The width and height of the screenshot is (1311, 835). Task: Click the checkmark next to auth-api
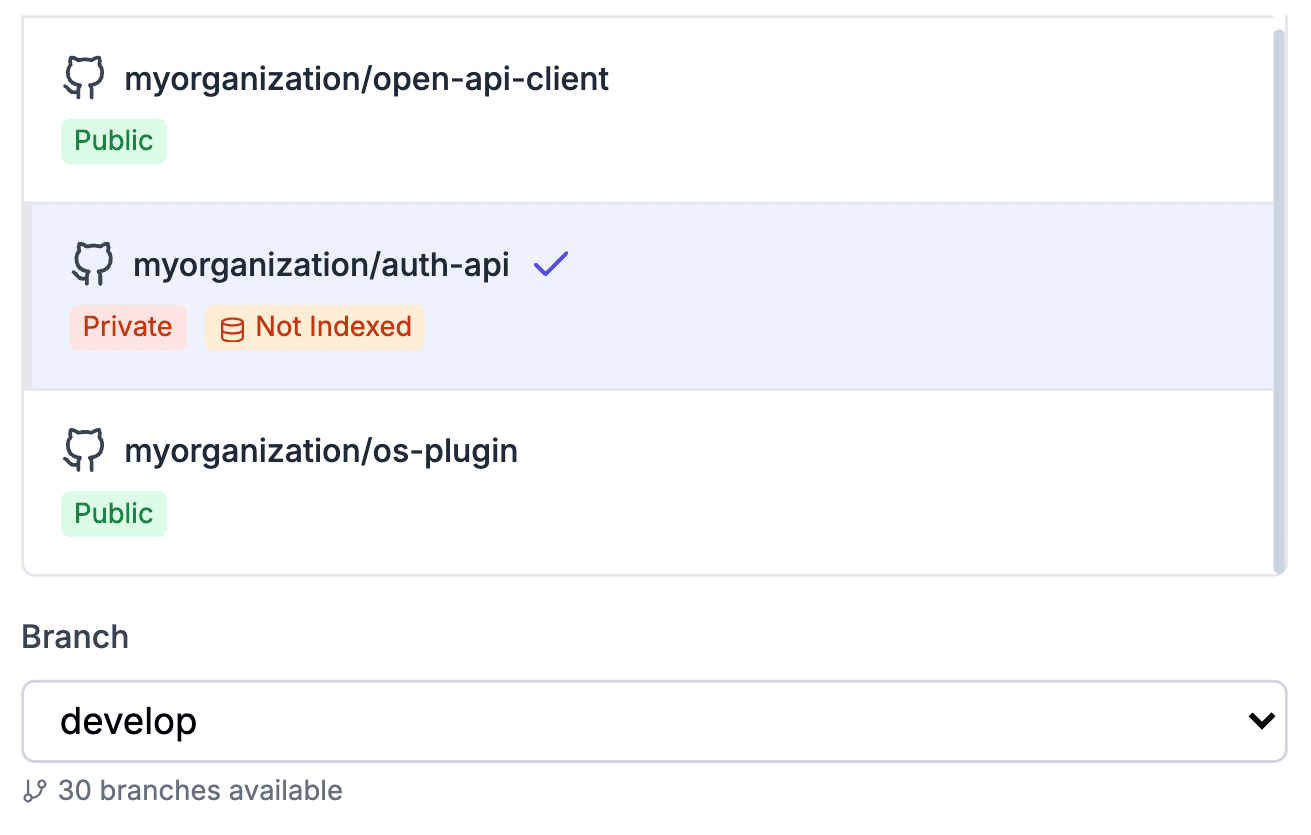pyautogui.click(x=551, y=265)
